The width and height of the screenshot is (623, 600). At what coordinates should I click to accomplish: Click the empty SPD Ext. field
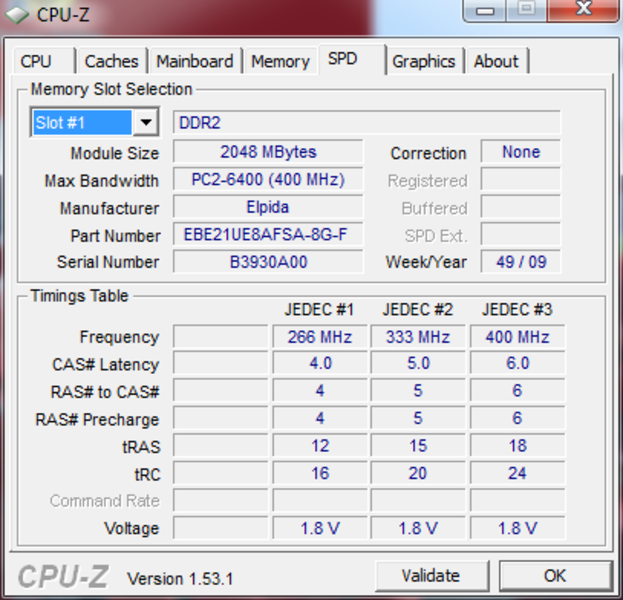521,234
